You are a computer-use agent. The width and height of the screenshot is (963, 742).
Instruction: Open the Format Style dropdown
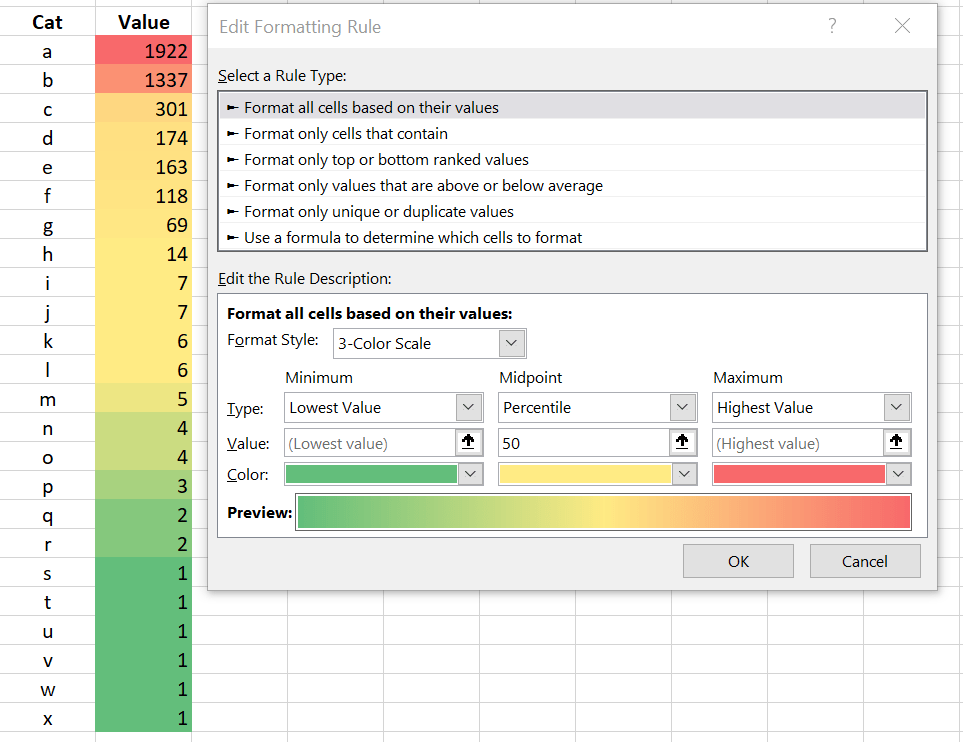coord(511,343)
